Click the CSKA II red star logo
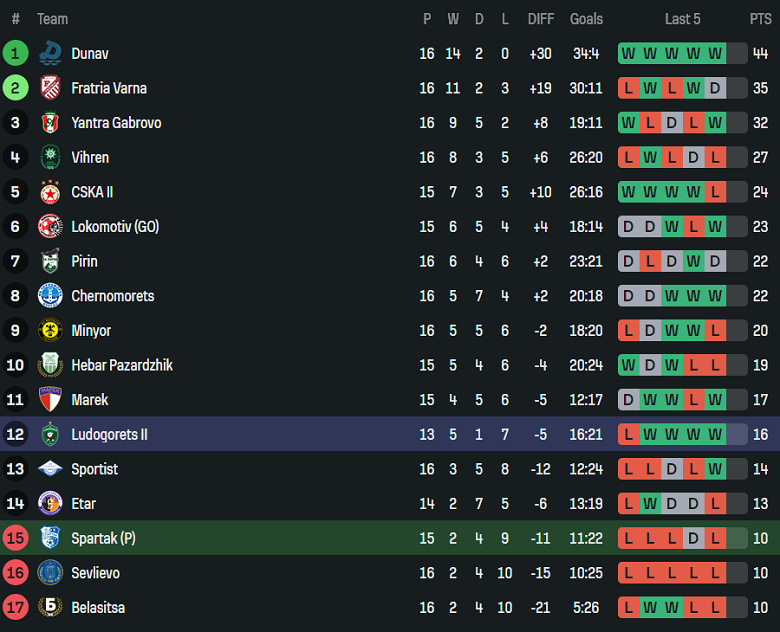This screenshot has height=632, width=780. (x=50, y=192)
